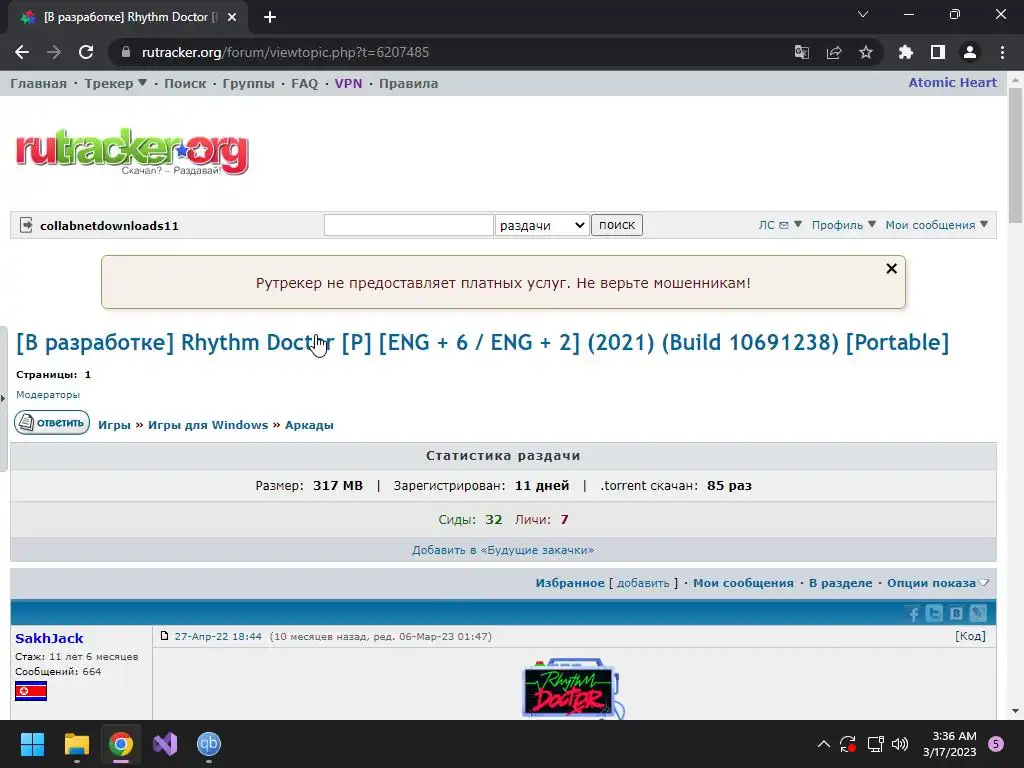Image resolution: width=1024 pixels, height=768 pixels.
Task: Click the rutracker.org logo
Action: (x=132, y=152)
